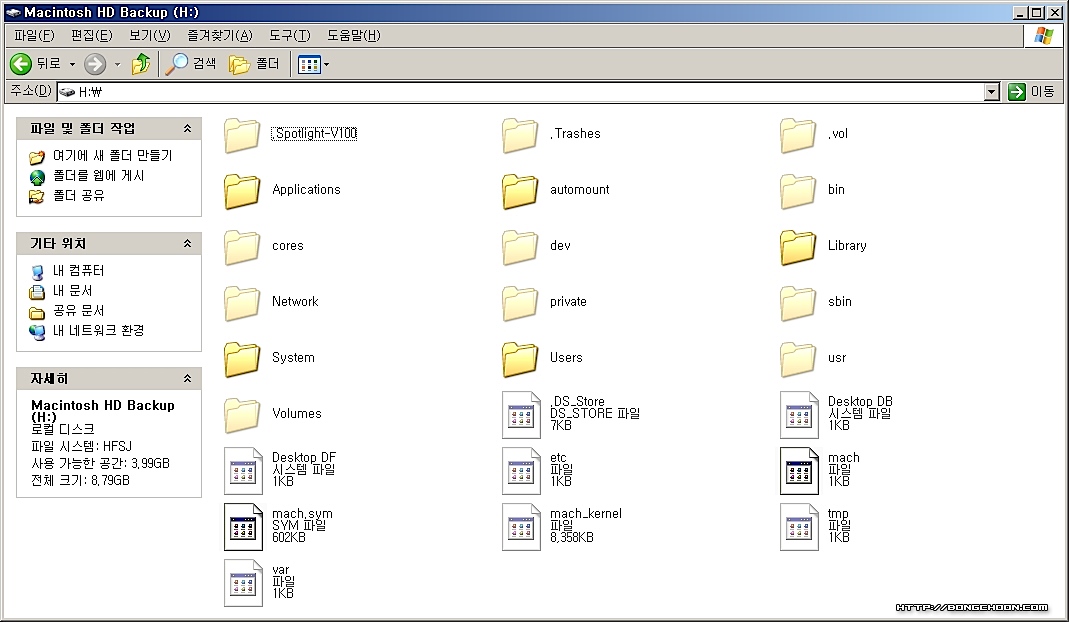Click the mach_kernel file name
The width and height of the screenshot is (1069, 622).
586,514
